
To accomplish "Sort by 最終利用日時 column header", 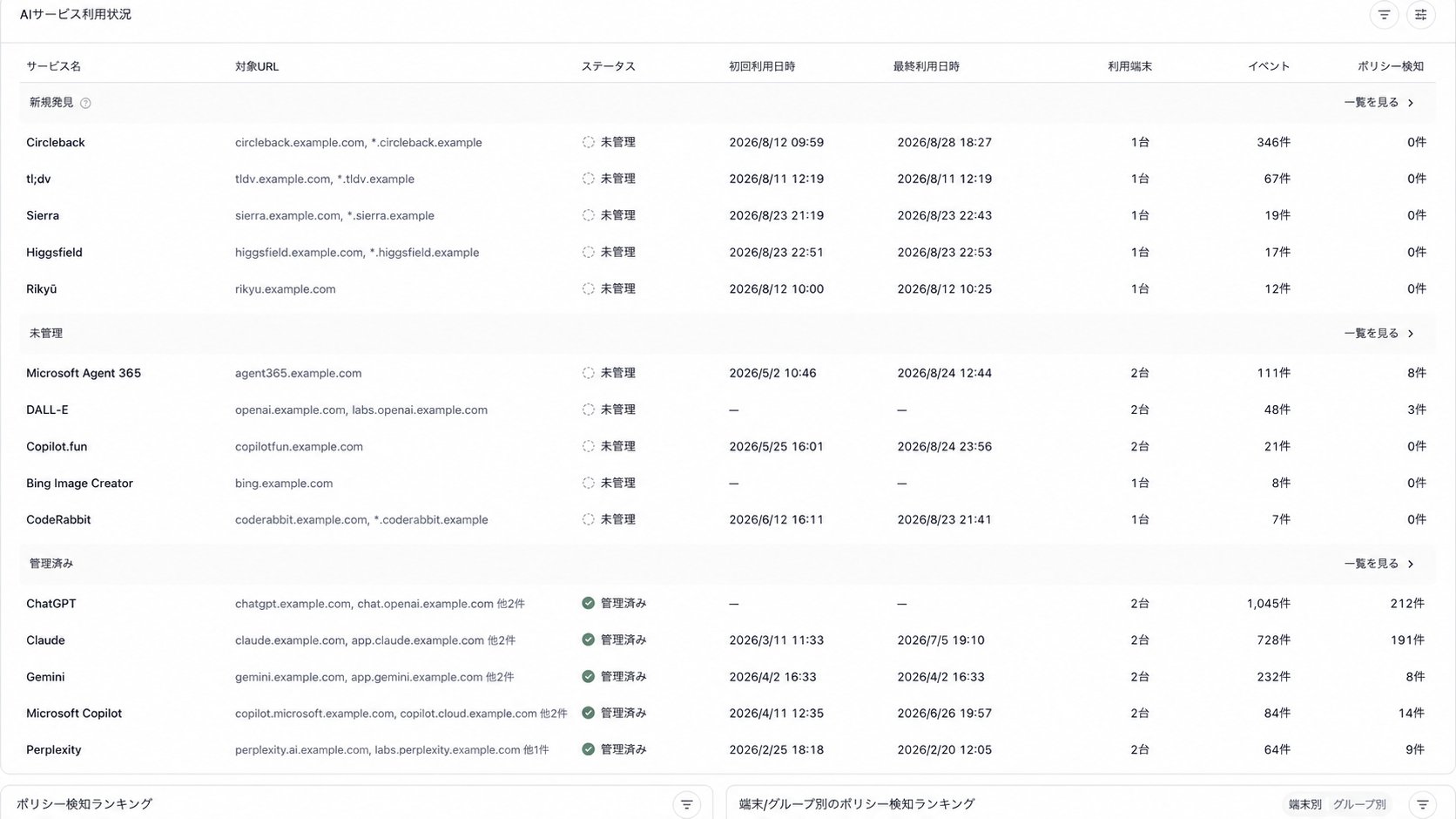I will click(x=926, y=66).
